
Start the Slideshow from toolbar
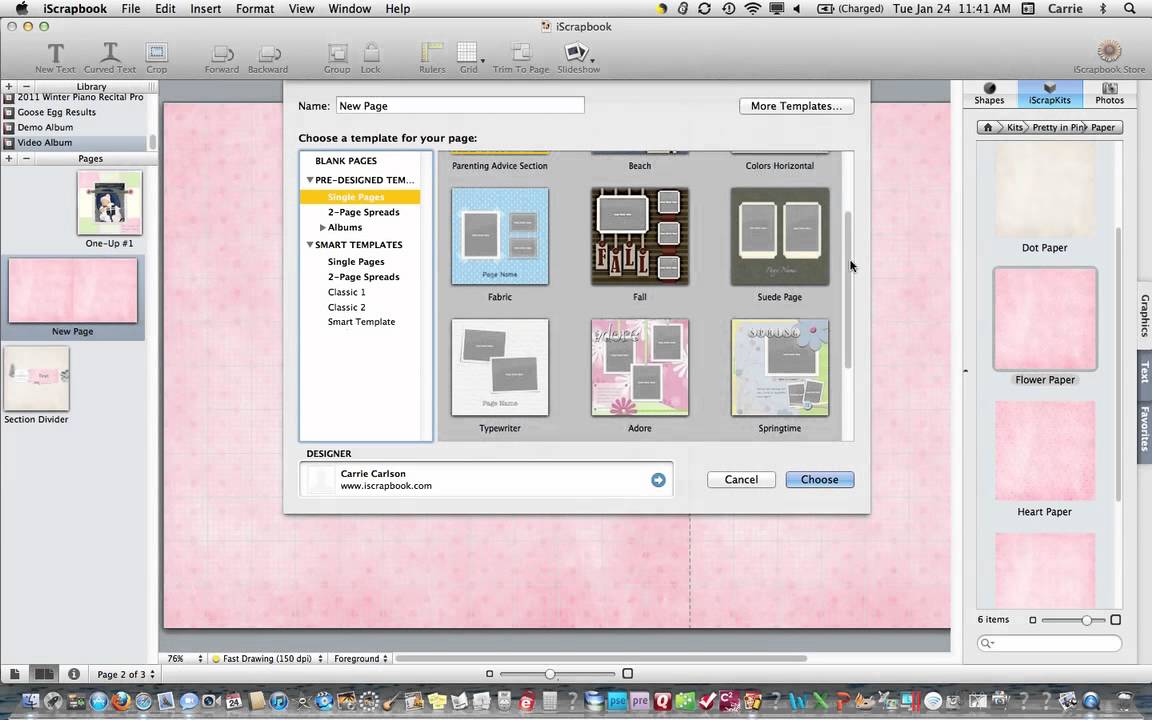point(576,51)
